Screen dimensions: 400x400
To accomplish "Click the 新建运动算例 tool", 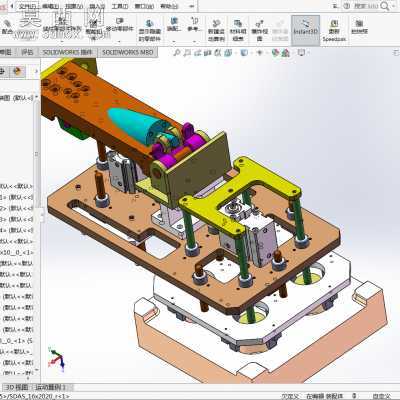I will (x=216, y=30).
